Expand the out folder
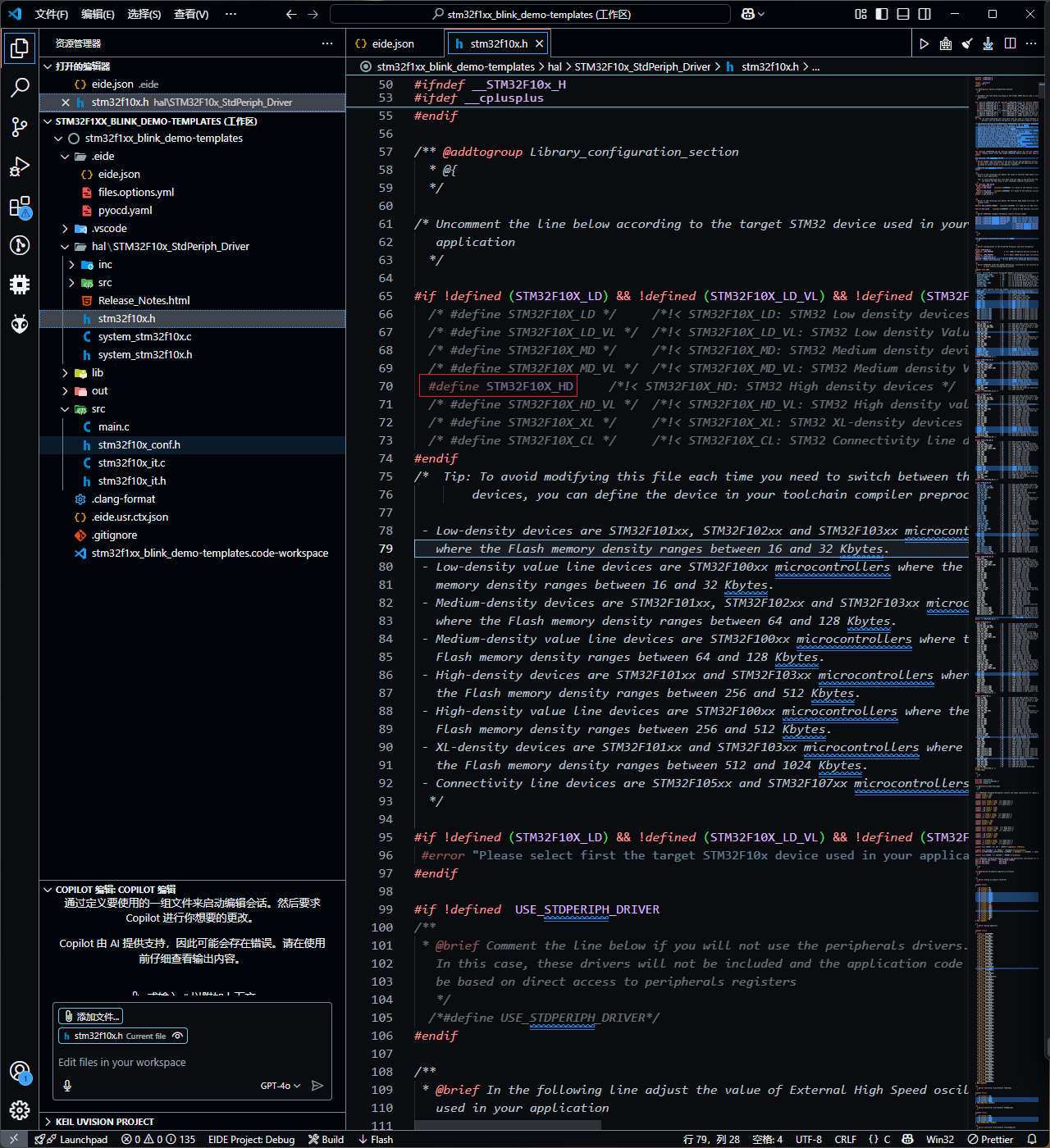The image size is (1050, 1148). pos(66,391)
